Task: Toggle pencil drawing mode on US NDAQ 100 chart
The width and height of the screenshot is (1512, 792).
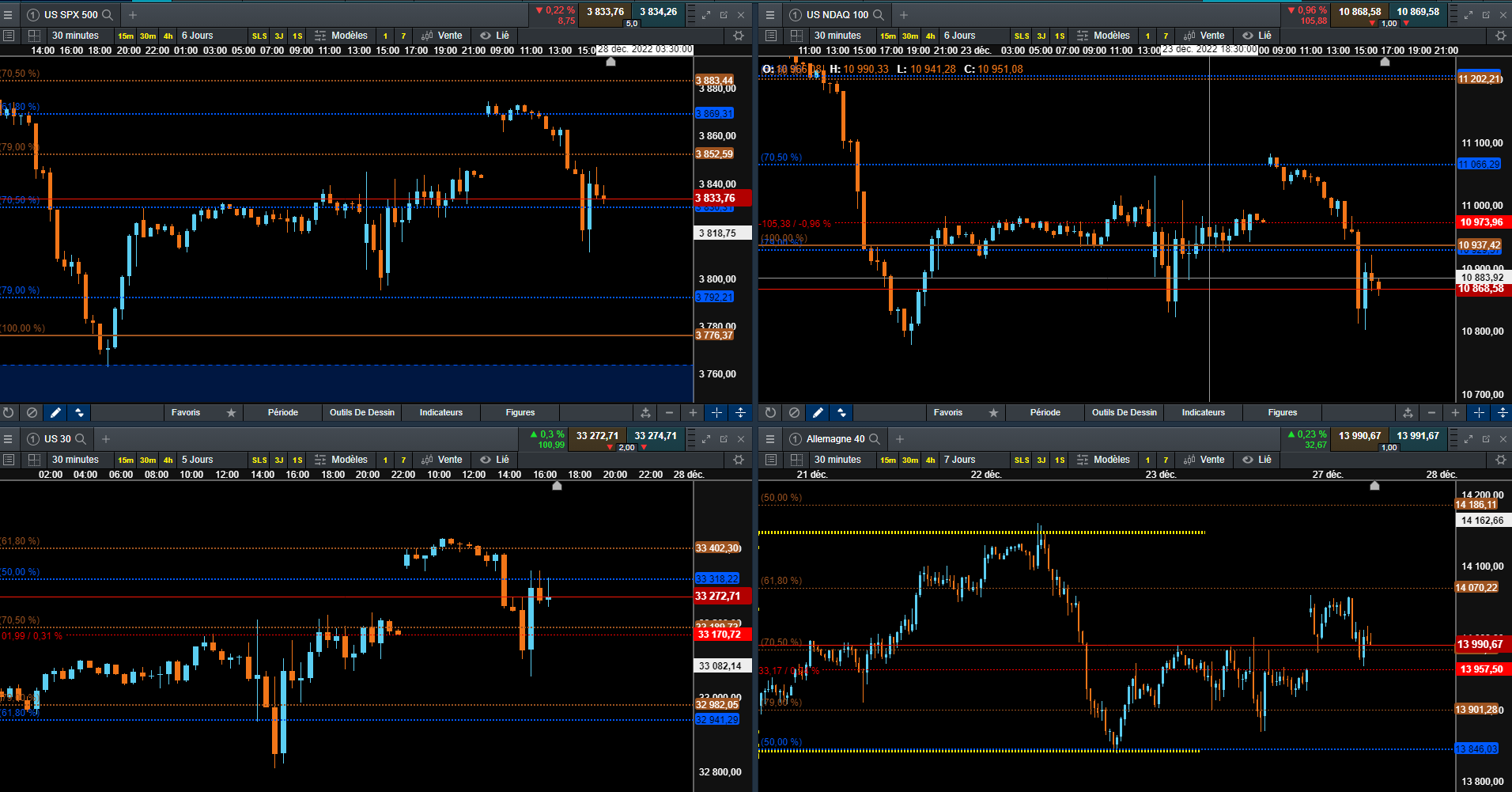Action: pyautogui.click(x=818, y=412)
